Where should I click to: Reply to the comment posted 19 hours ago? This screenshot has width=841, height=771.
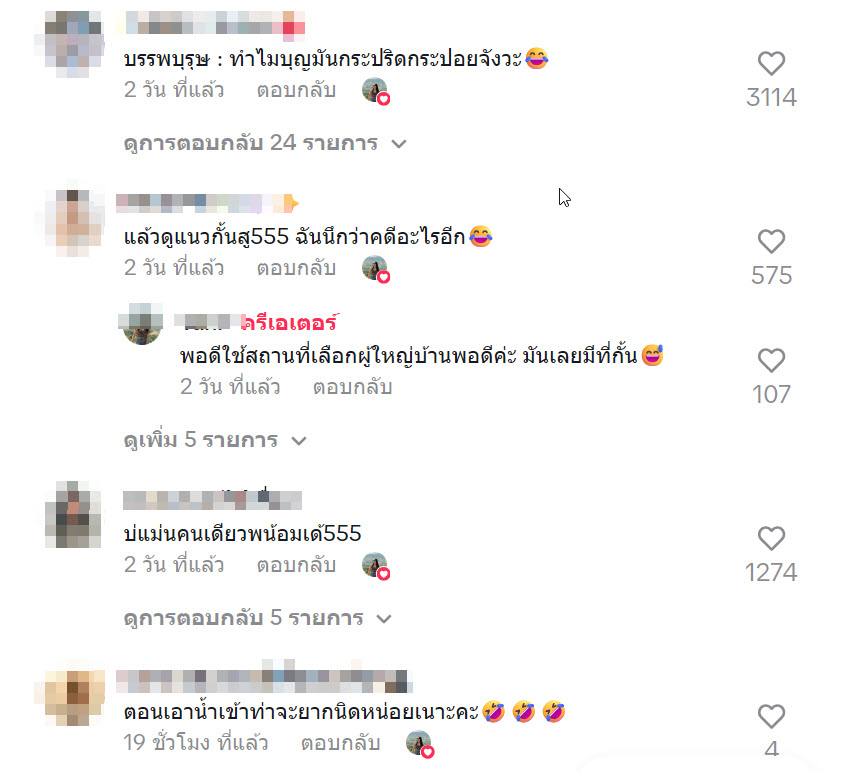[x=341, y=743]
